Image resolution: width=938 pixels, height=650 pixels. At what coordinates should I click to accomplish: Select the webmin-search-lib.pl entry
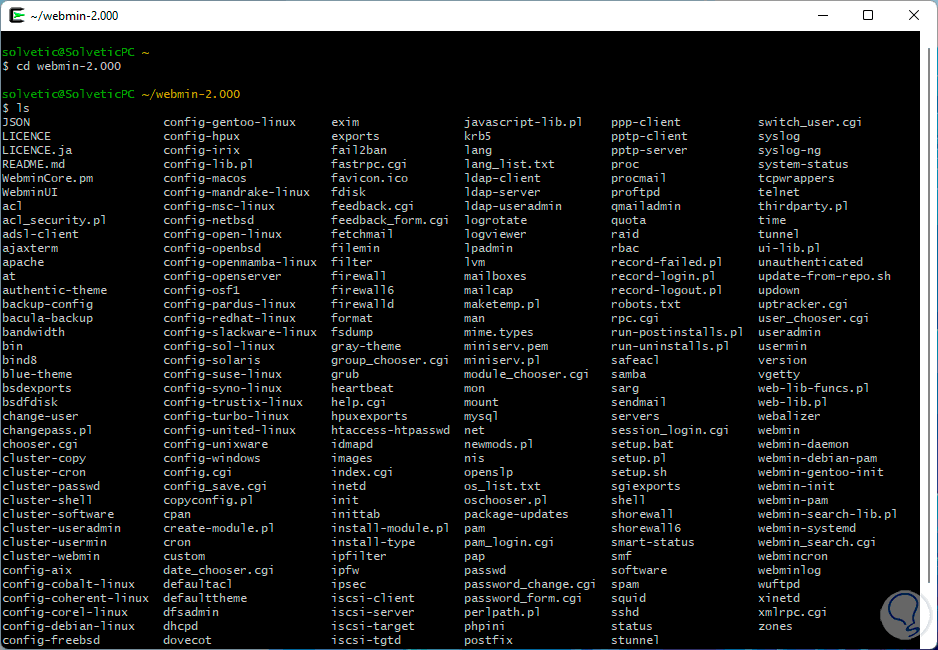click(x=827, y=514)
